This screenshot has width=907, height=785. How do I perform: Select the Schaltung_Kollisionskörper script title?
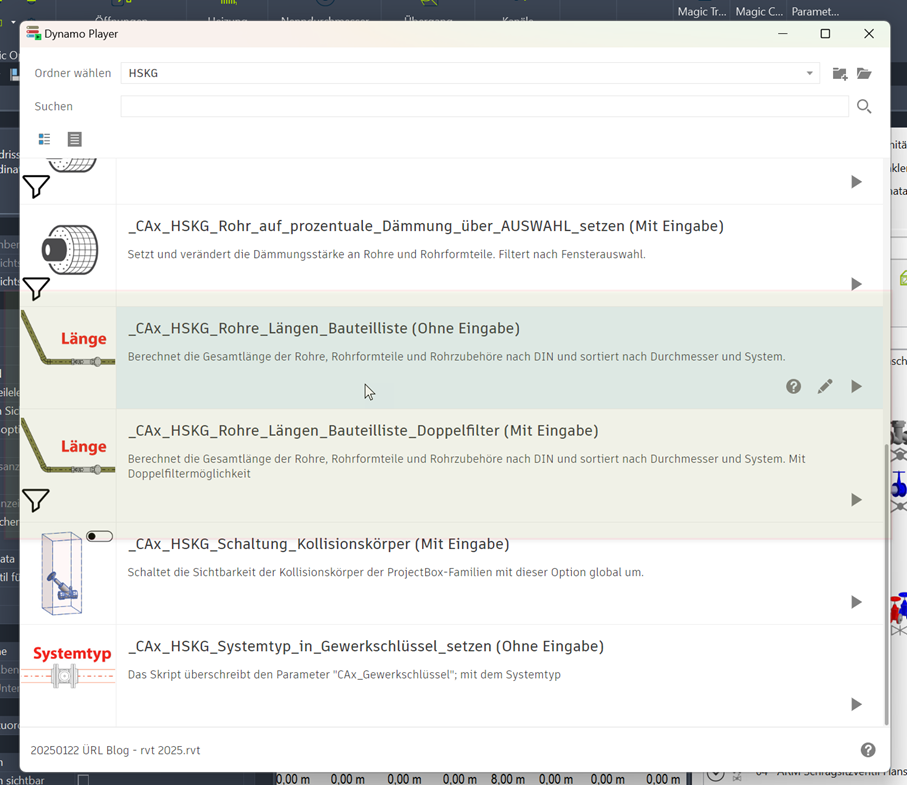(x=318, y=544)
